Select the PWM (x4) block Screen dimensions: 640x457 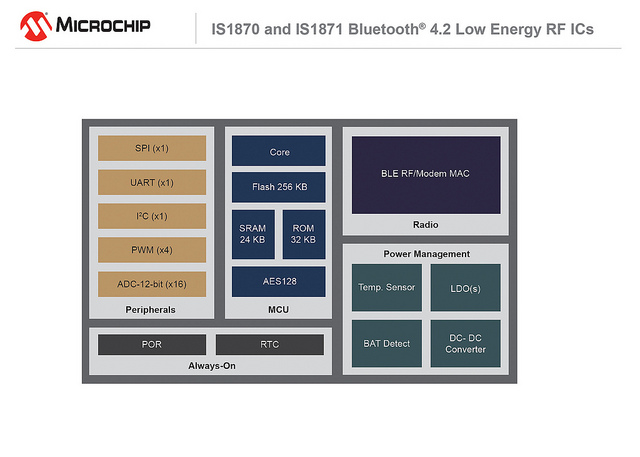(x=152, y=250)
